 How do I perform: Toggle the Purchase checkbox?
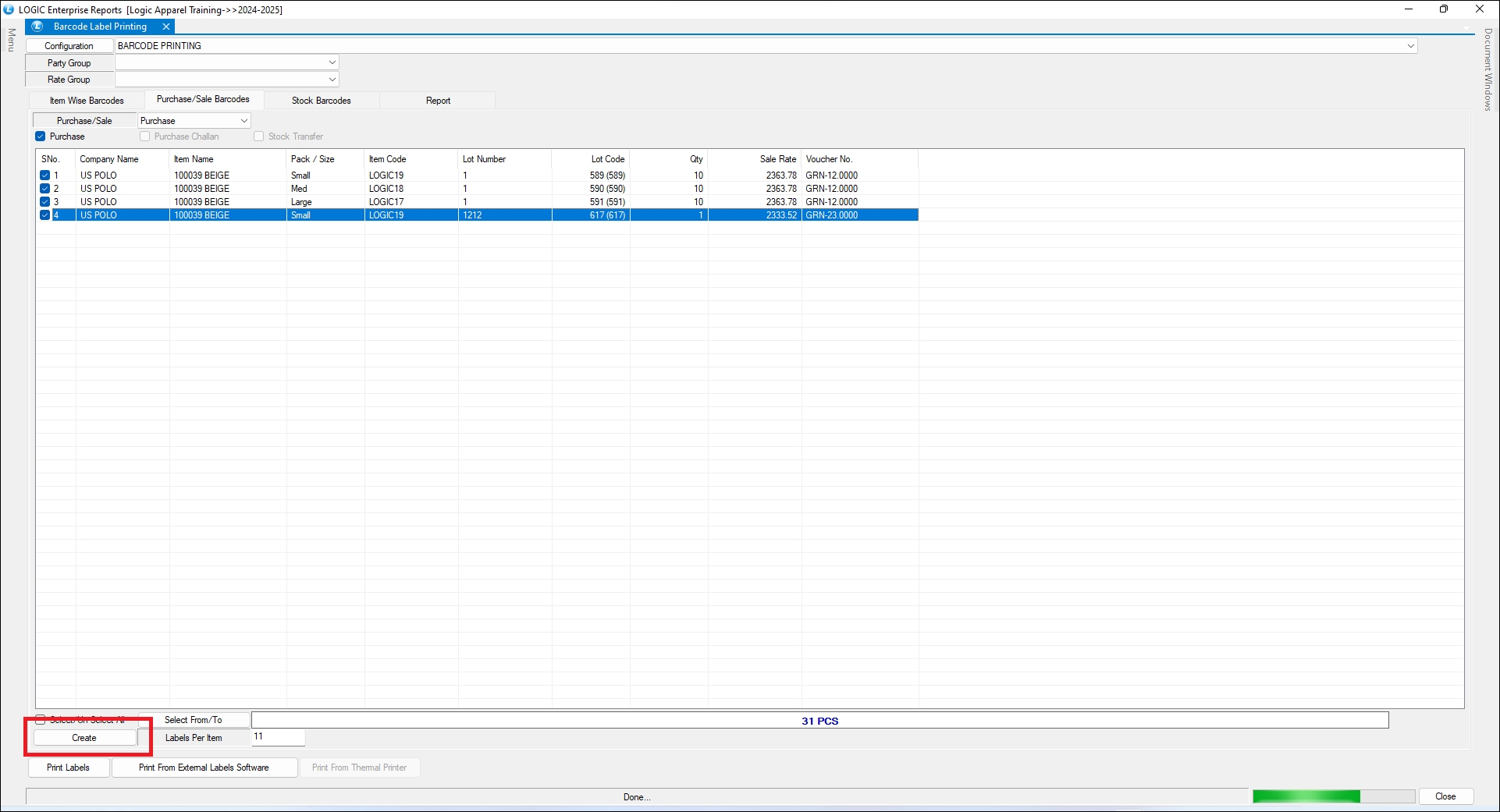(41, 137)
